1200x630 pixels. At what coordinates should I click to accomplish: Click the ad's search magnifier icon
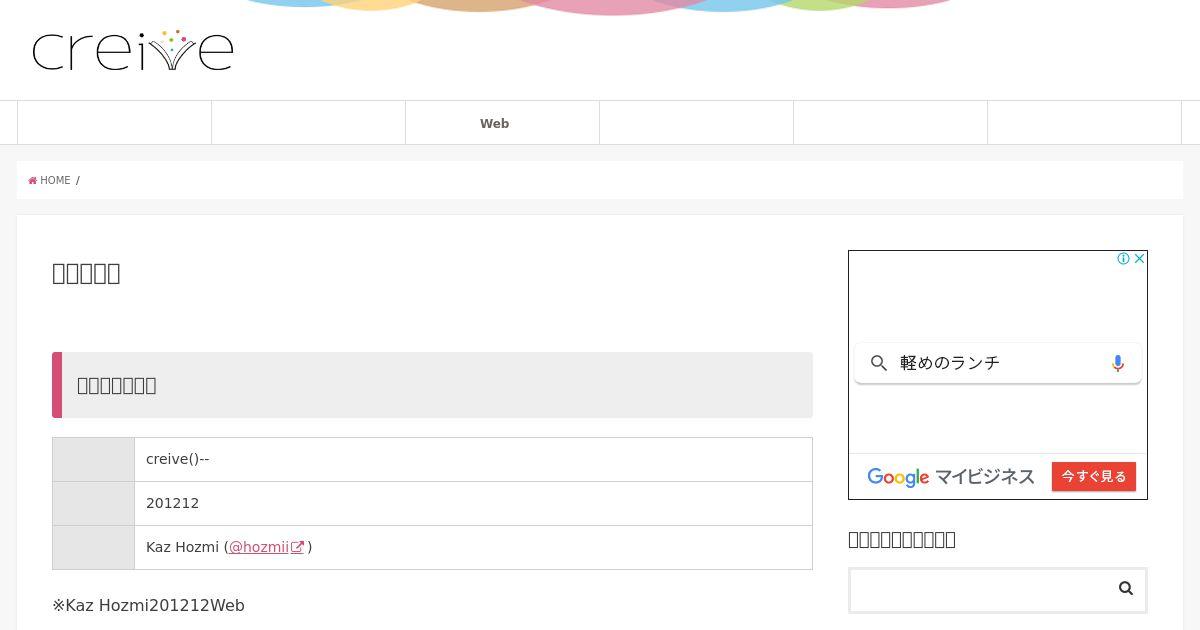tap(879, 363)
